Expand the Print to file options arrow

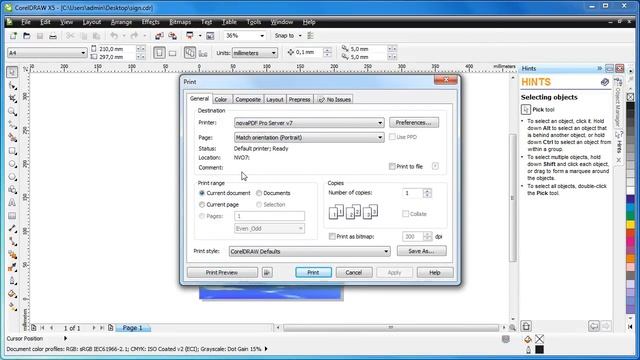tap(435, 166)
